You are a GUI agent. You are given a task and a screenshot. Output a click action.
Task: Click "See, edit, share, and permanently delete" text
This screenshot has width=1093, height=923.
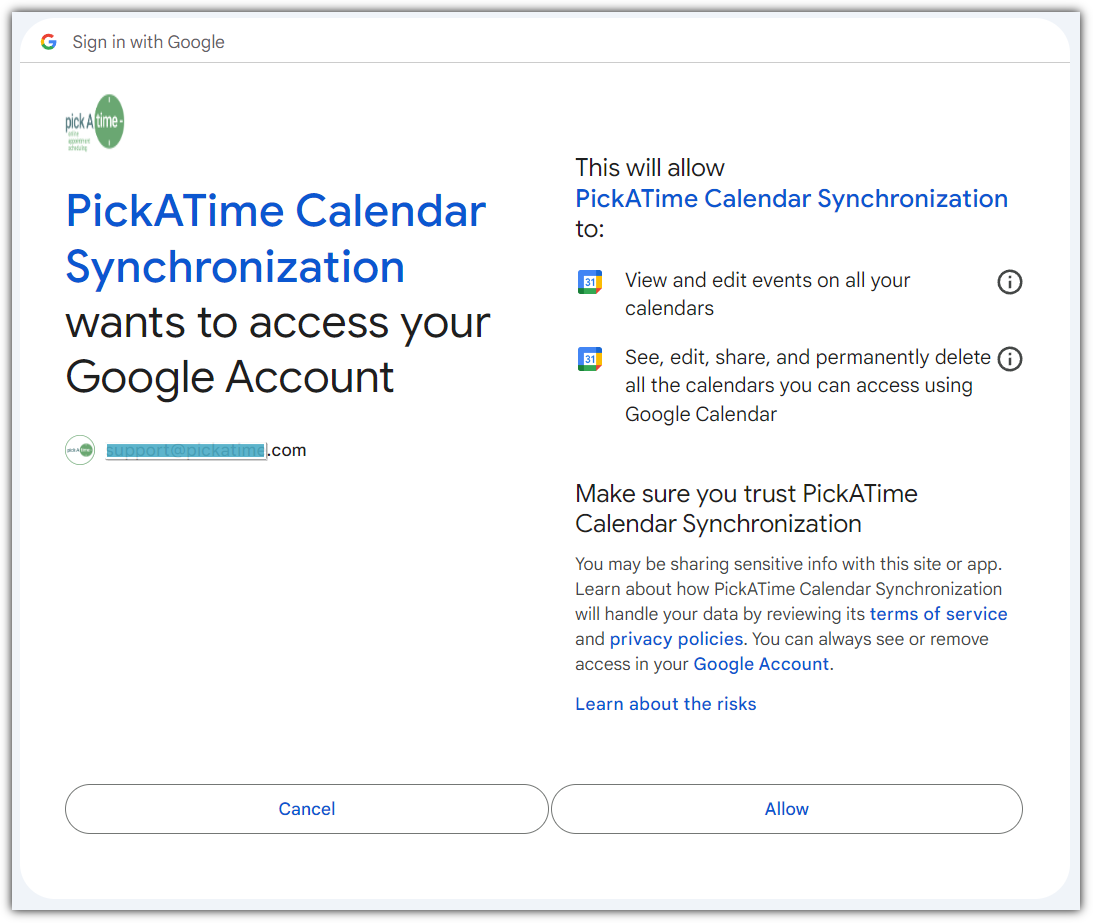pos(807,385)
